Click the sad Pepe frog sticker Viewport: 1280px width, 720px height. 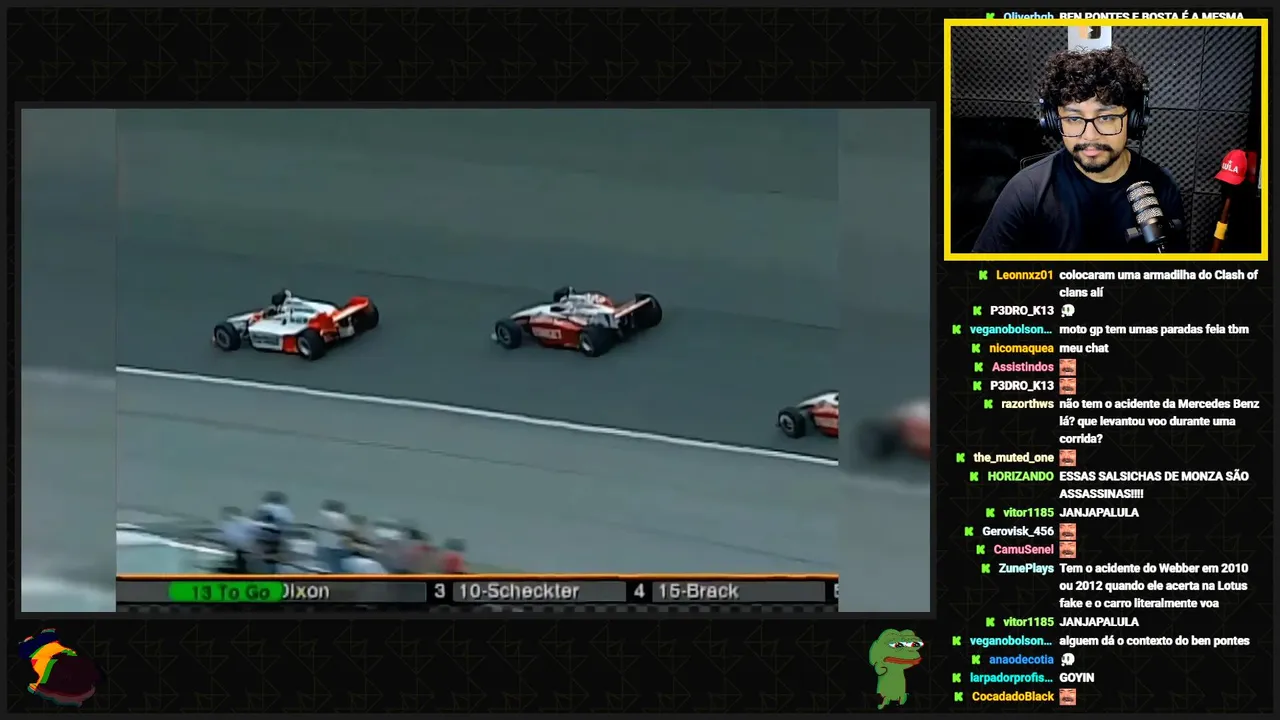point(895,667)
